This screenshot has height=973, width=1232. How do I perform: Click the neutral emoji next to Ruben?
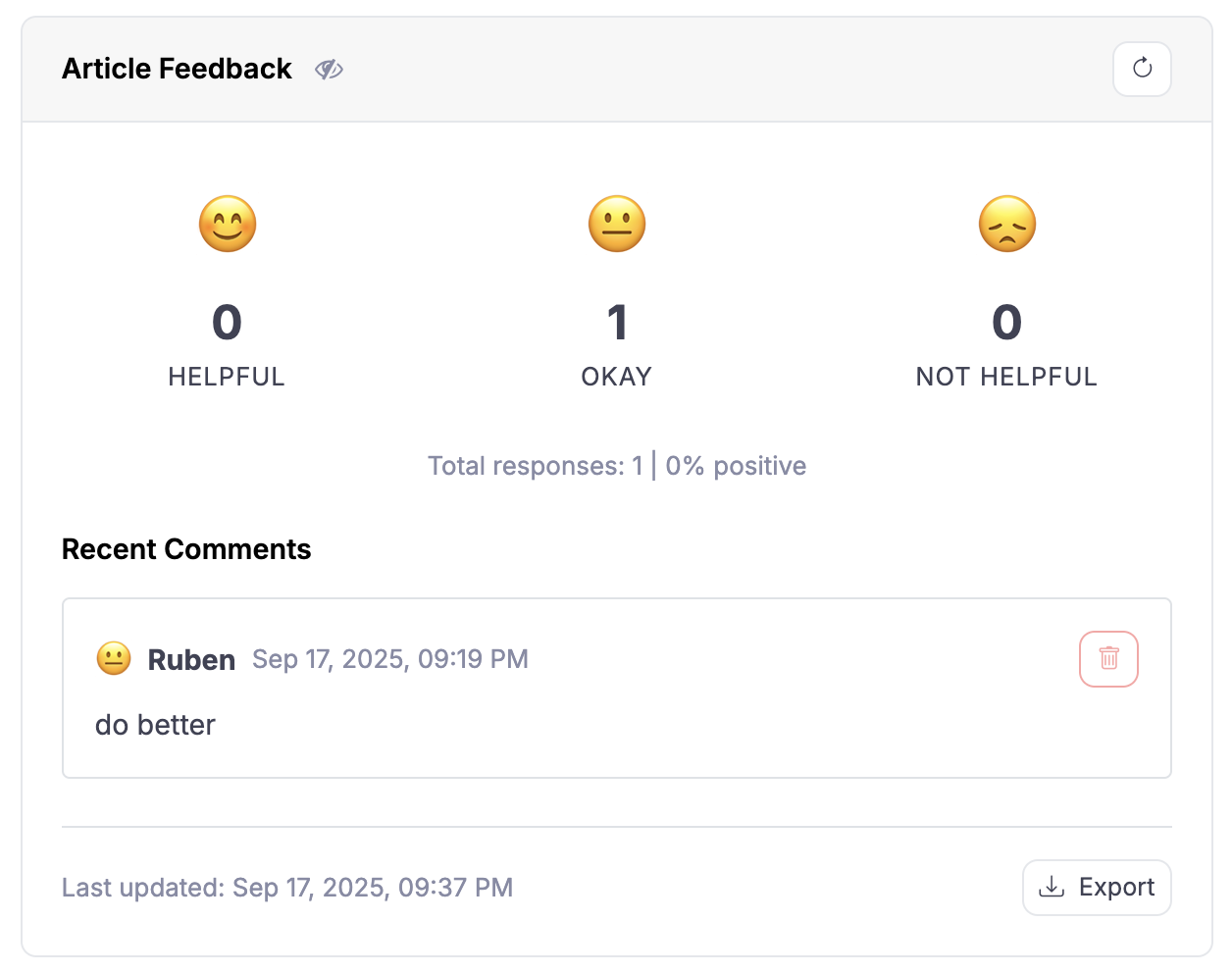point(114,658)
